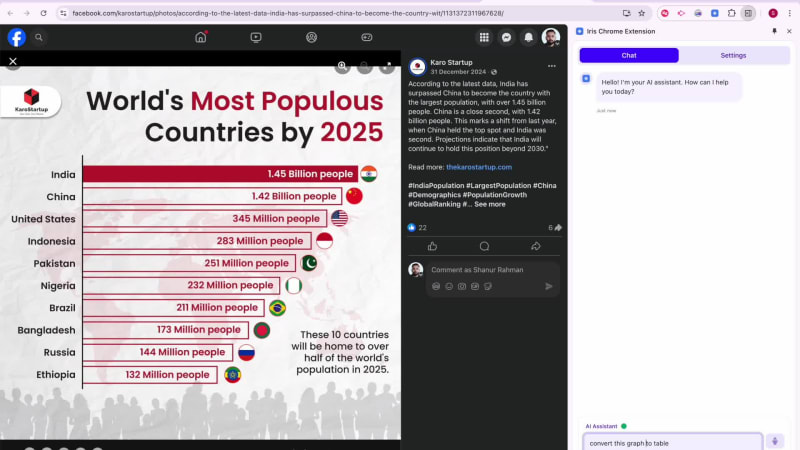
Task: Click the blue Iris extension toolbar icon
Action: pyautogui.click(x=715, y=13)
